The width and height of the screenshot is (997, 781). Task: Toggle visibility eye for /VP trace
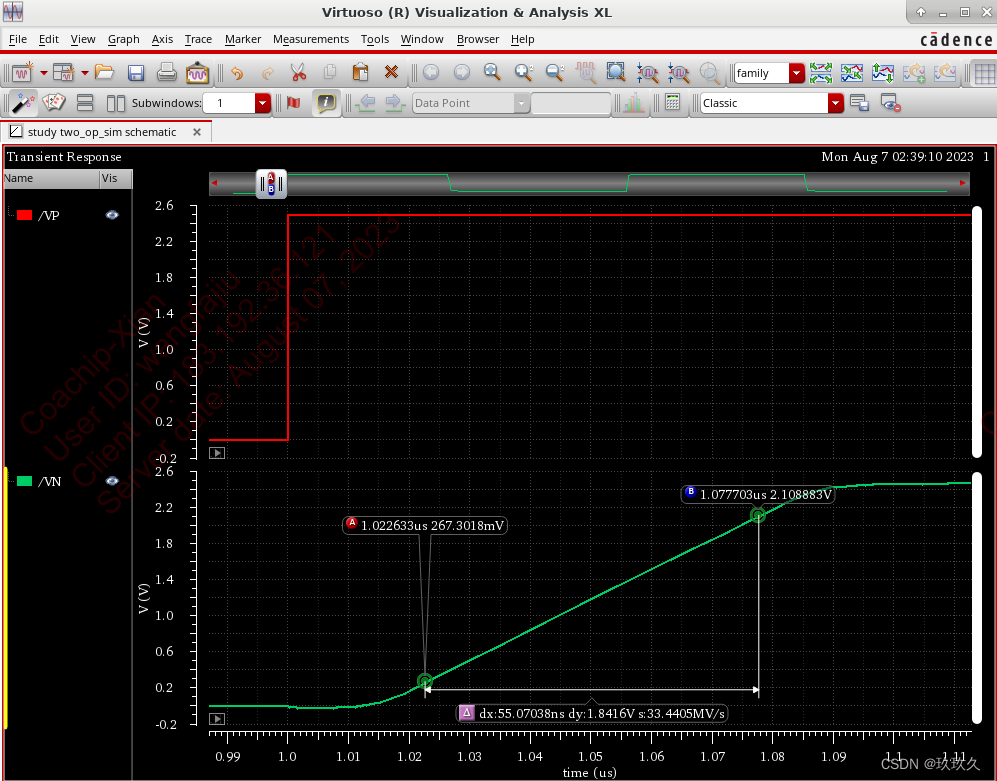point(112,214)
